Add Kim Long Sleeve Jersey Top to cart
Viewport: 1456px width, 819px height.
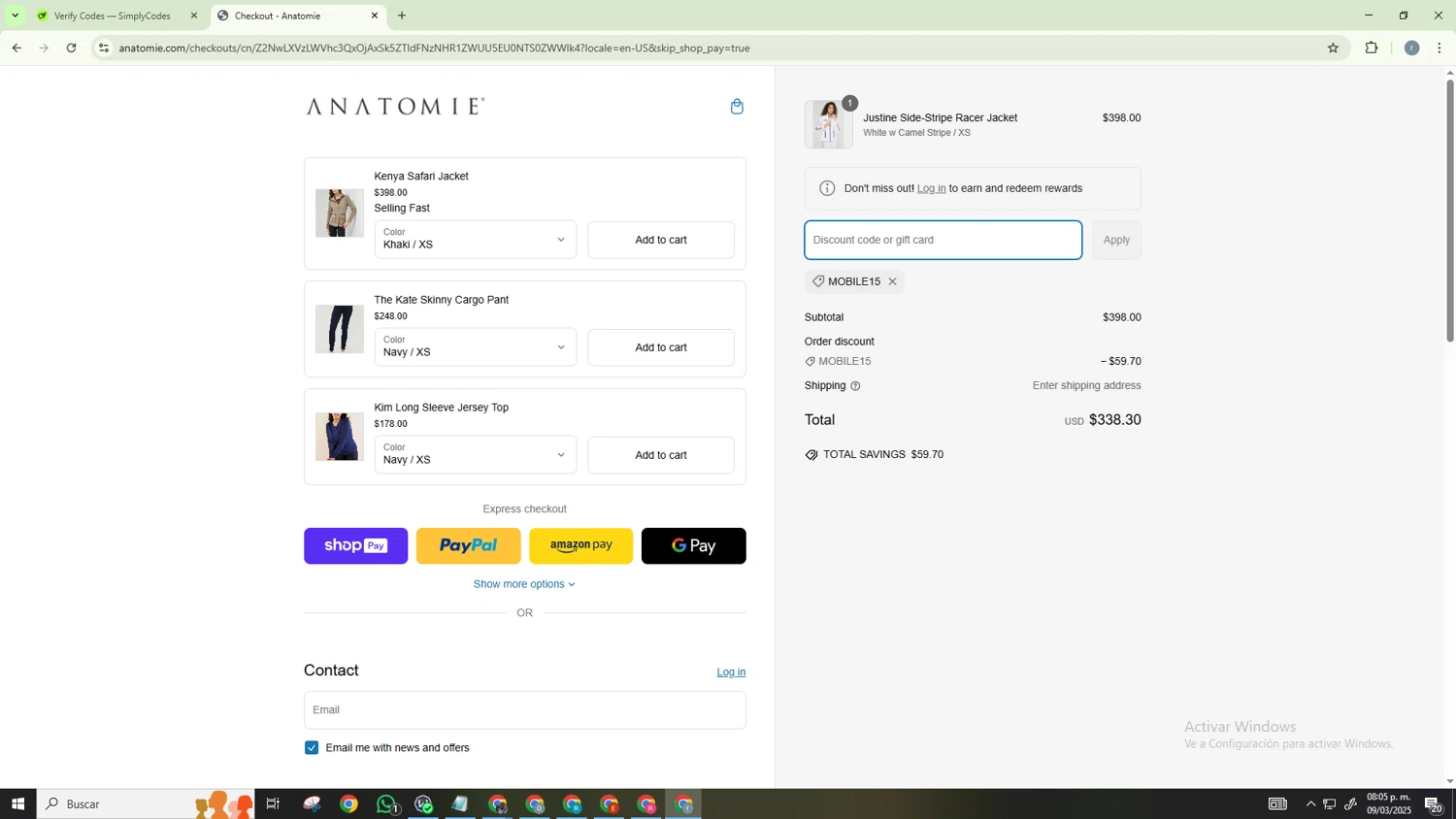pos(661,455)
